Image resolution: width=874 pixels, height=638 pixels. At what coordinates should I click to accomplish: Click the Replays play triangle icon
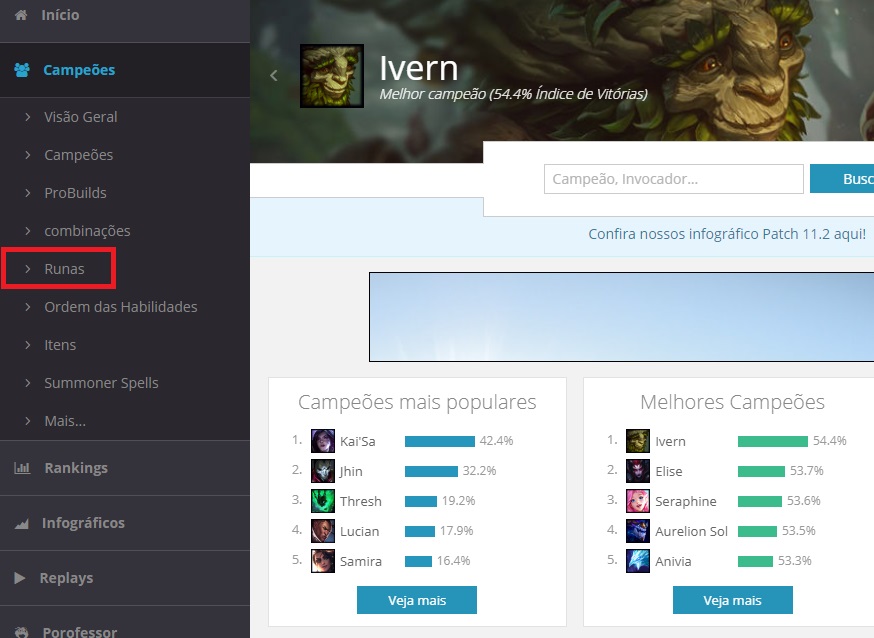tap(20, 578)
